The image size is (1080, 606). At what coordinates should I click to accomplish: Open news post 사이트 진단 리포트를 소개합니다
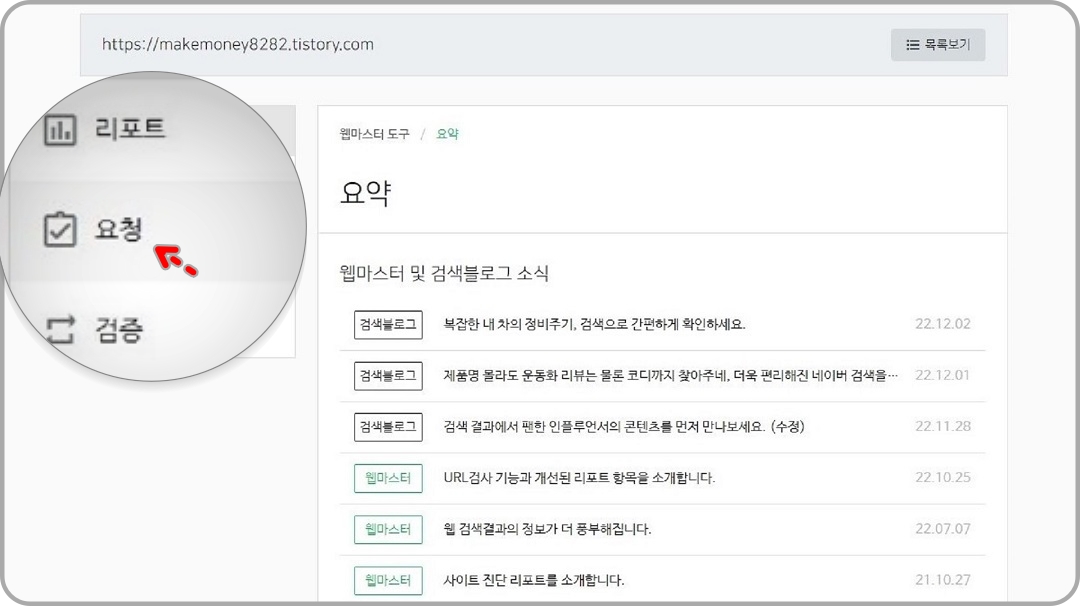point(534,580)
